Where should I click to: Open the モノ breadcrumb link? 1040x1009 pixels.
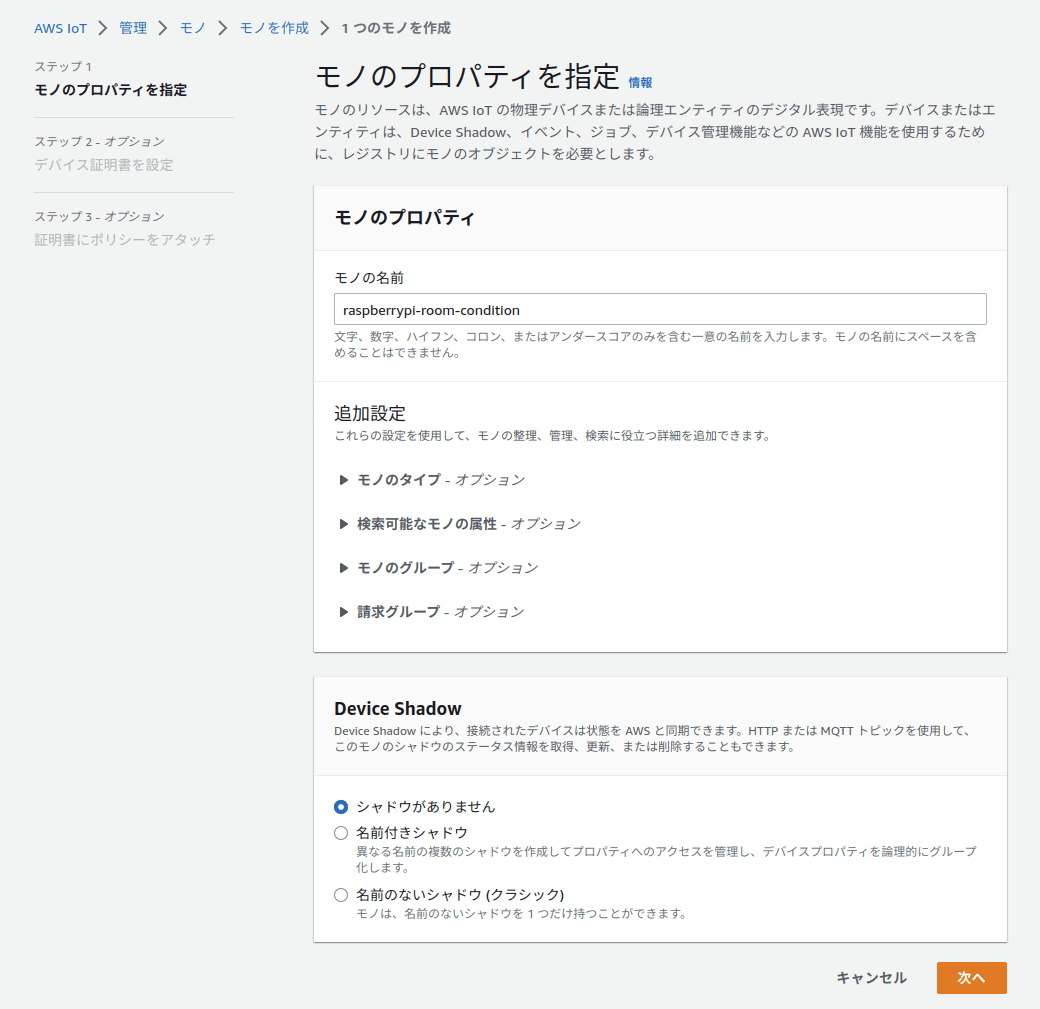(192, 29)
